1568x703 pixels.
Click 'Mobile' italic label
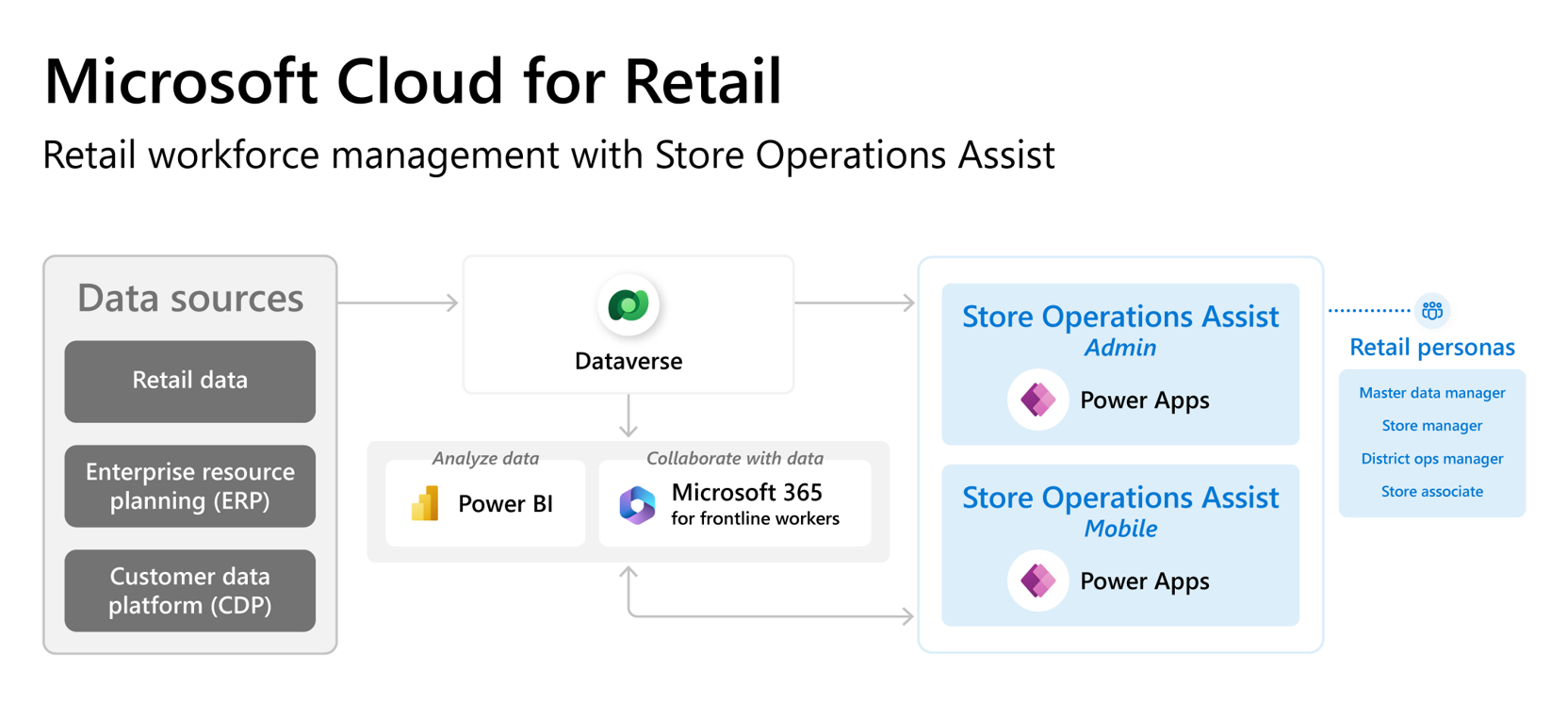1120,529
